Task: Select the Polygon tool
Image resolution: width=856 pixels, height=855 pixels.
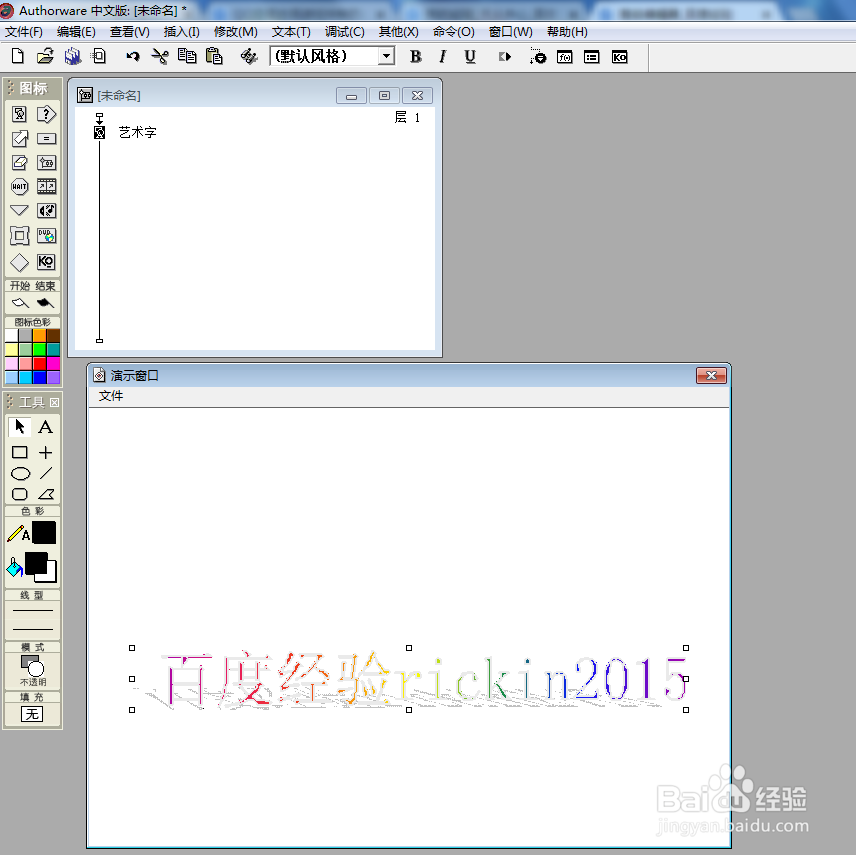Action: pos(46,494)
